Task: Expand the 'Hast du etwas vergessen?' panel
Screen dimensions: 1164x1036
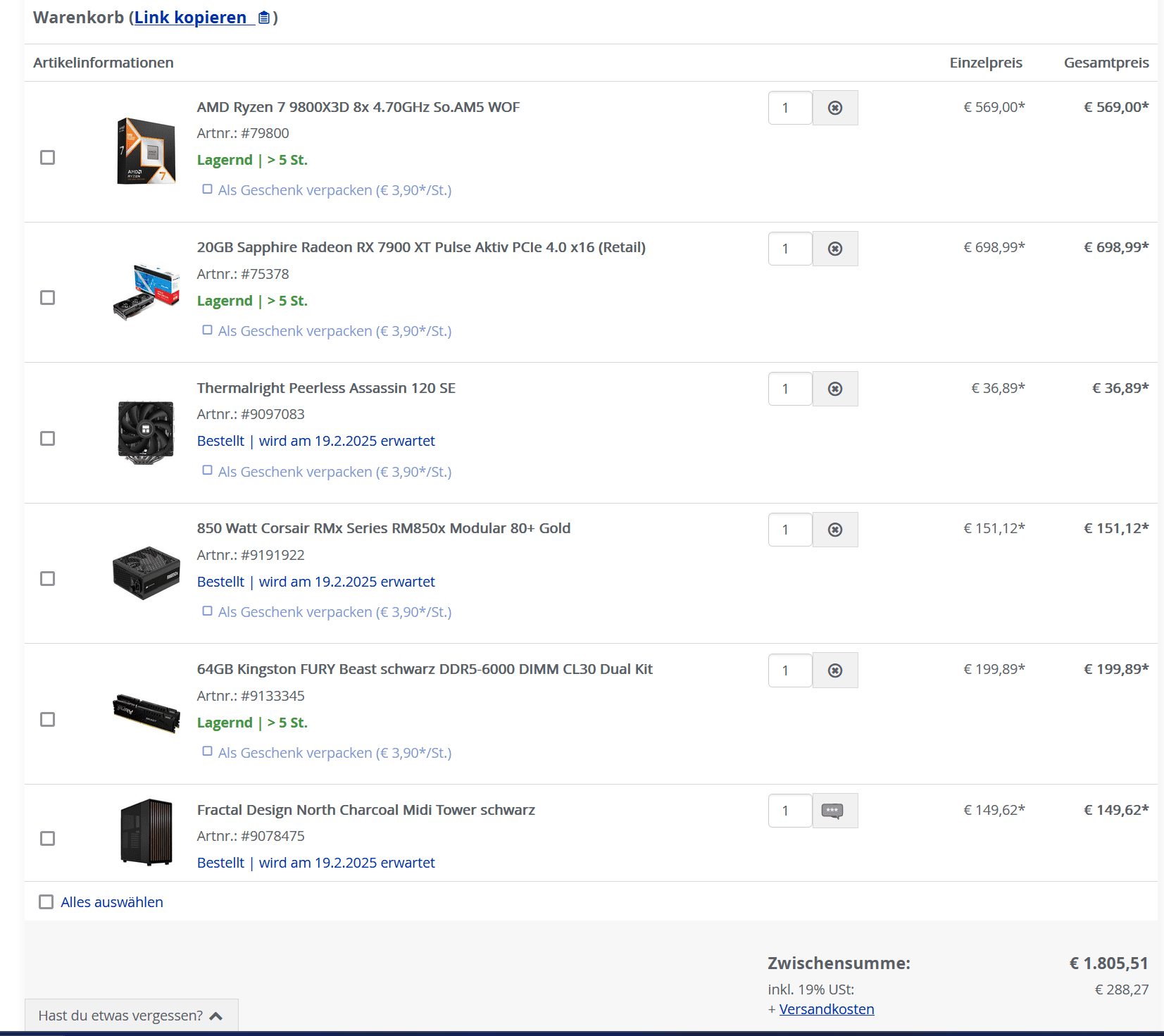Action: pos(131,1016)
